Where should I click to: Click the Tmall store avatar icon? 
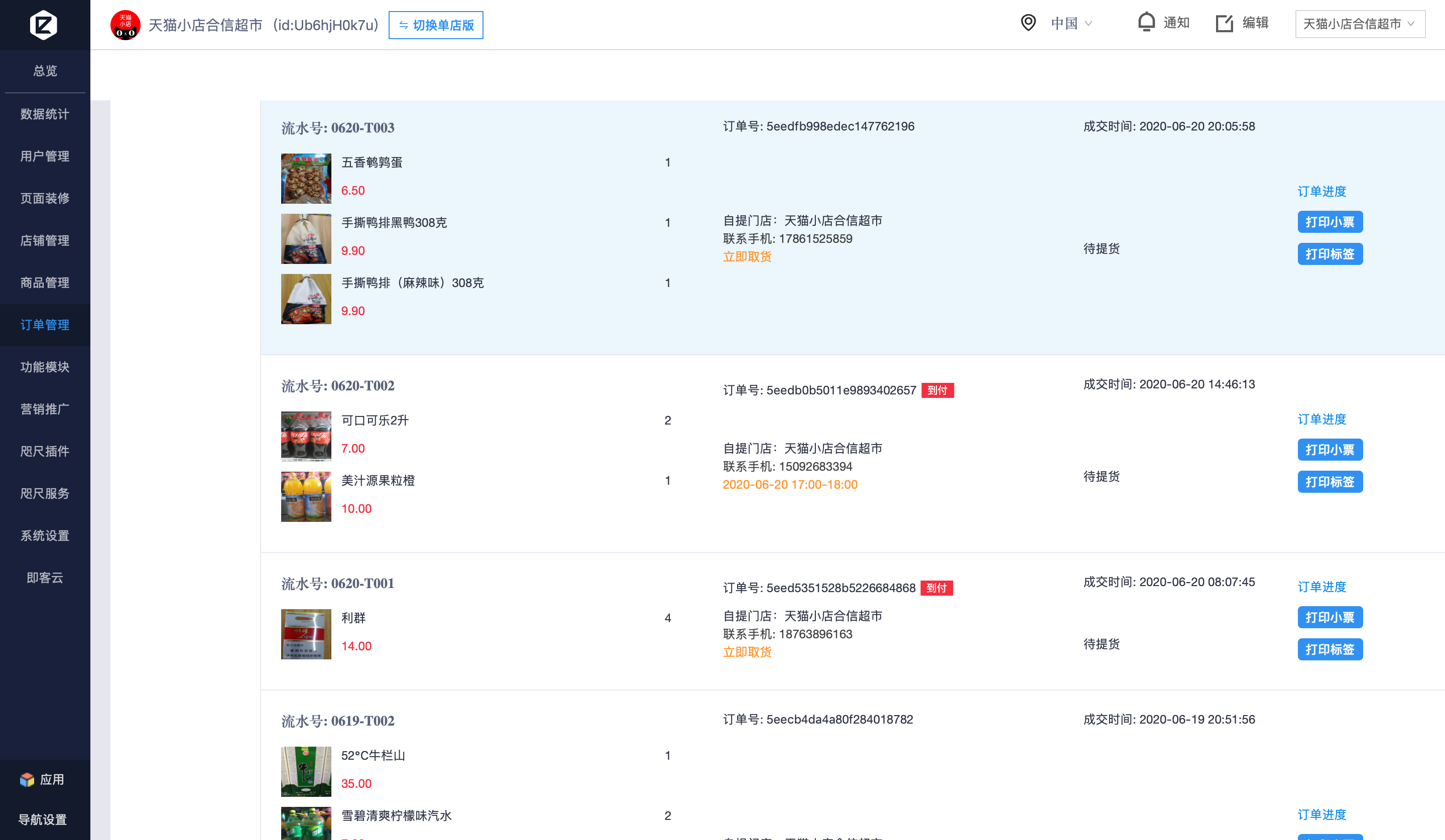click(x=125, y=25)
